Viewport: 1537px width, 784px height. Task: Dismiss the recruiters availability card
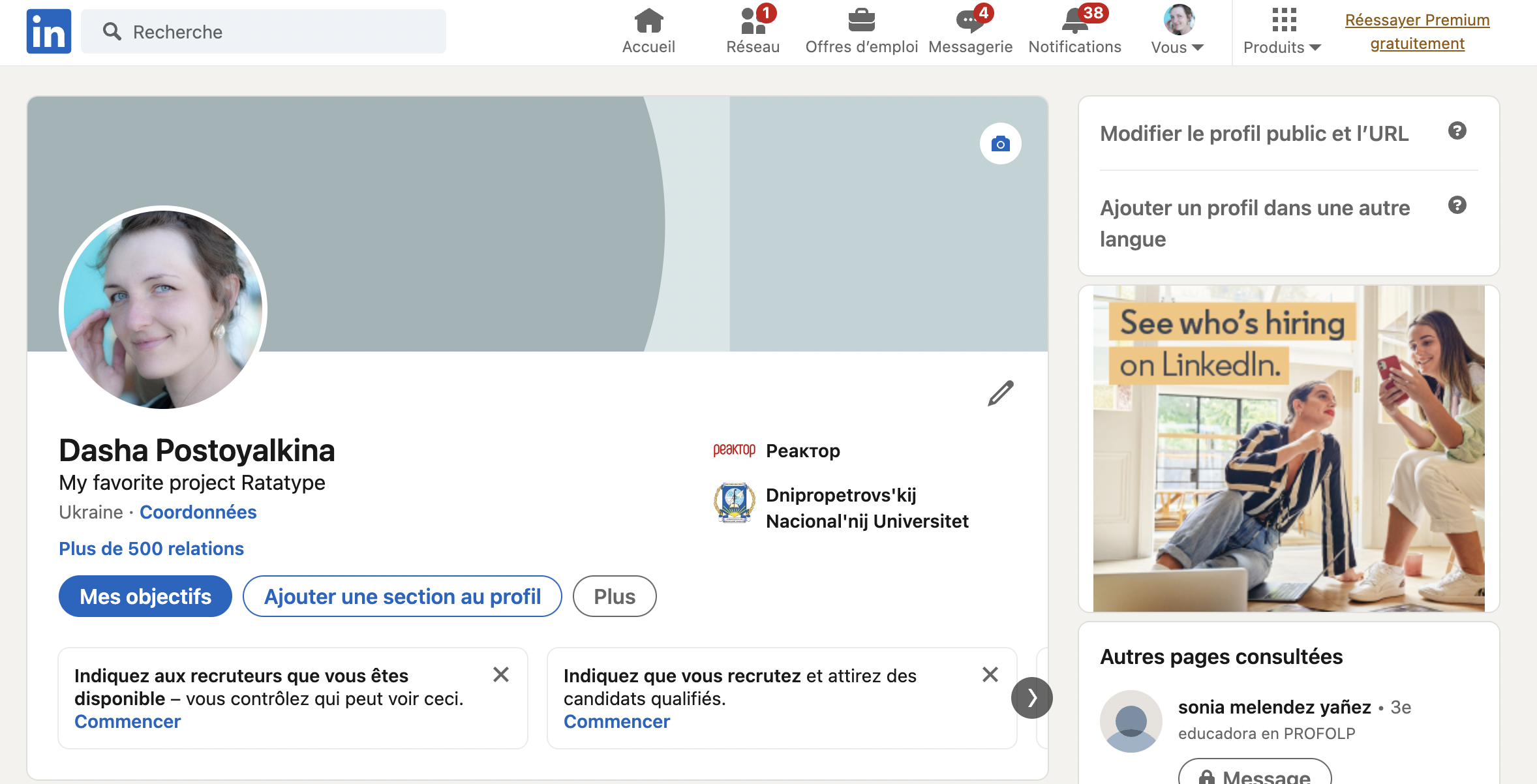[501, 674]
